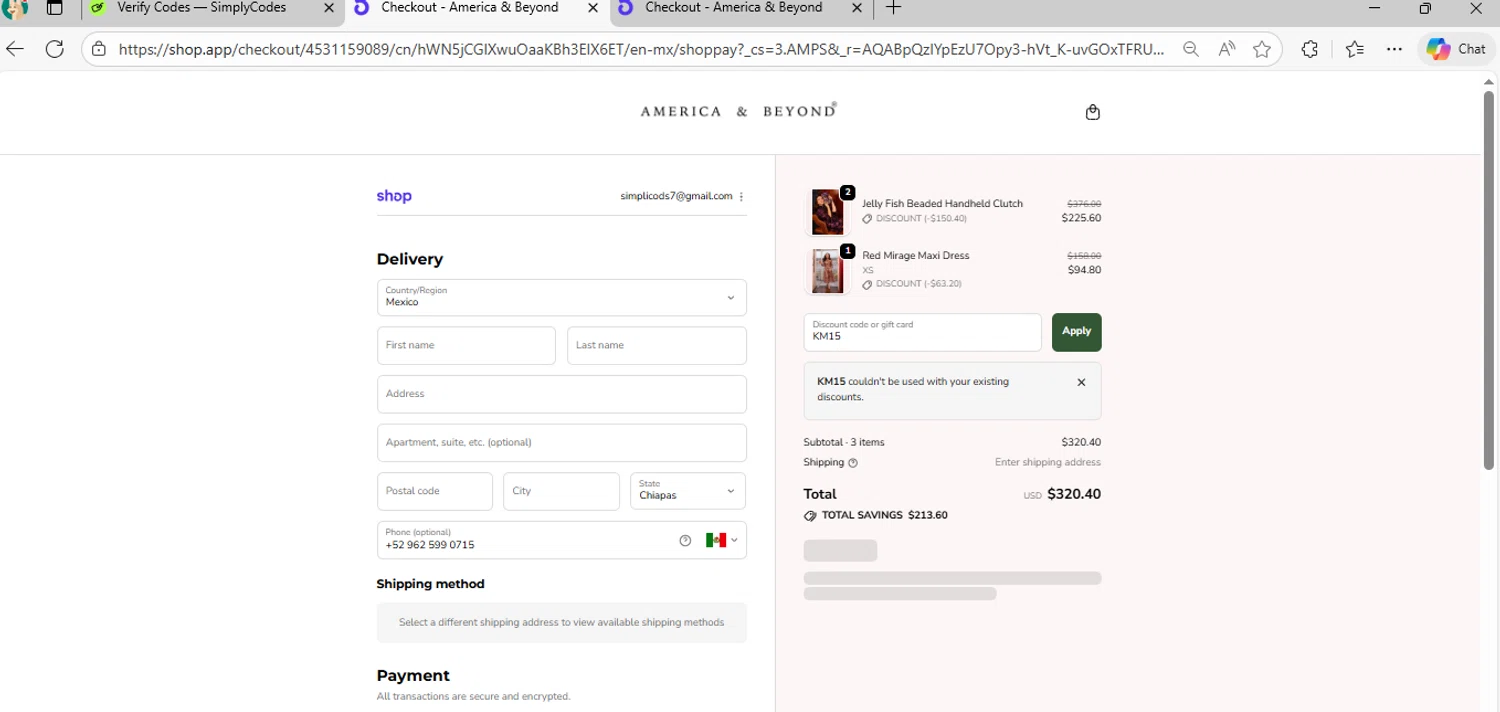
Task: Open browser Settings and more menu
Action: [x=1395, y=49]
